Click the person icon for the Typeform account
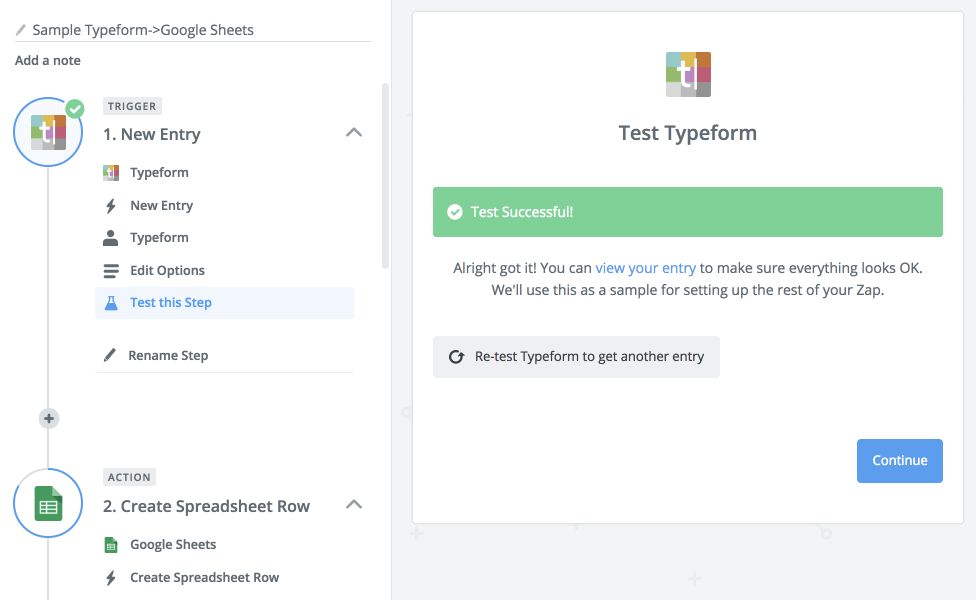 [x=111, y=238]
